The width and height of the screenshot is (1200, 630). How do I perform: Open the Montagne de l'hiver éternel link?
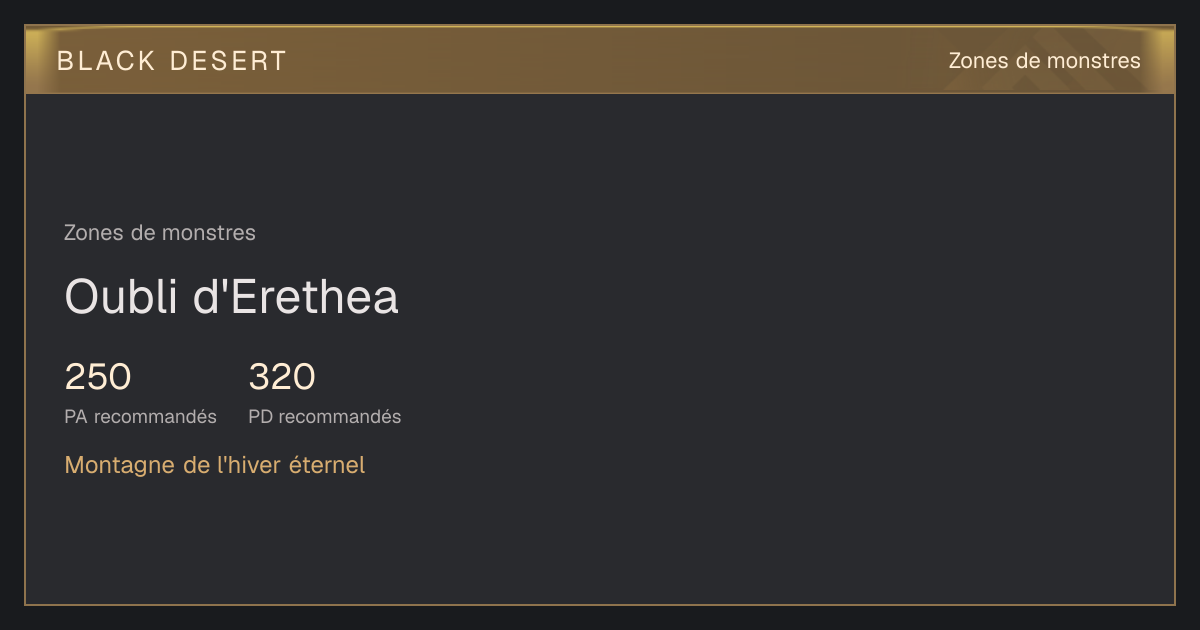(x=215, y=465)
